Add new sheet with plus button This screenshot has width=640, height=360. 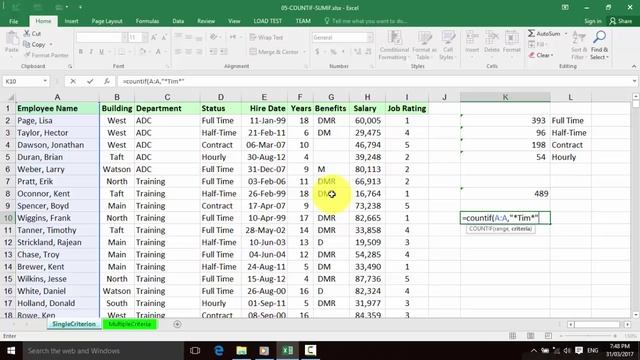[x=177, y=324]
